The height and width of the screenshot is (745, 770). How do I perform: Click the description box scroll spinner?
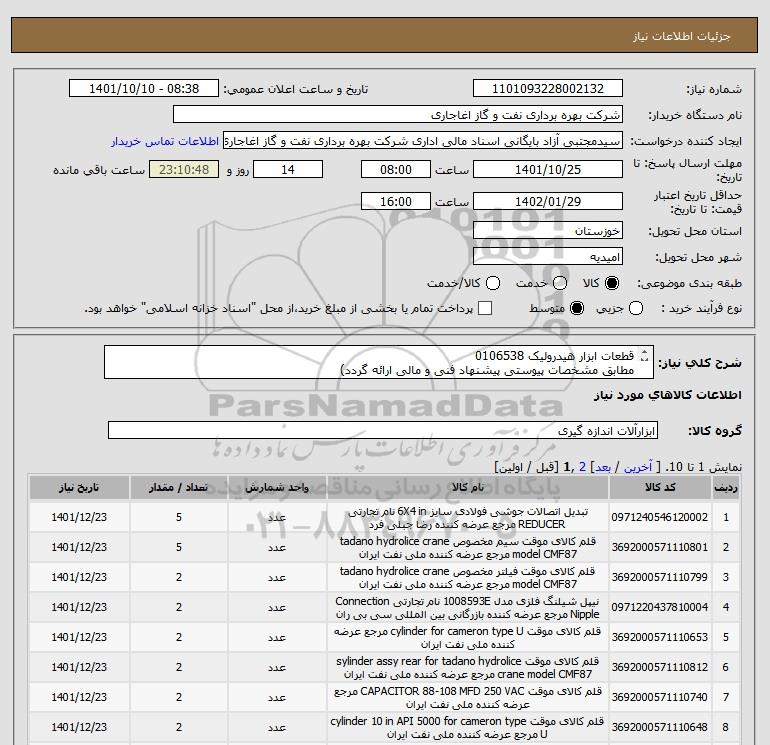(x=645, y=356)
